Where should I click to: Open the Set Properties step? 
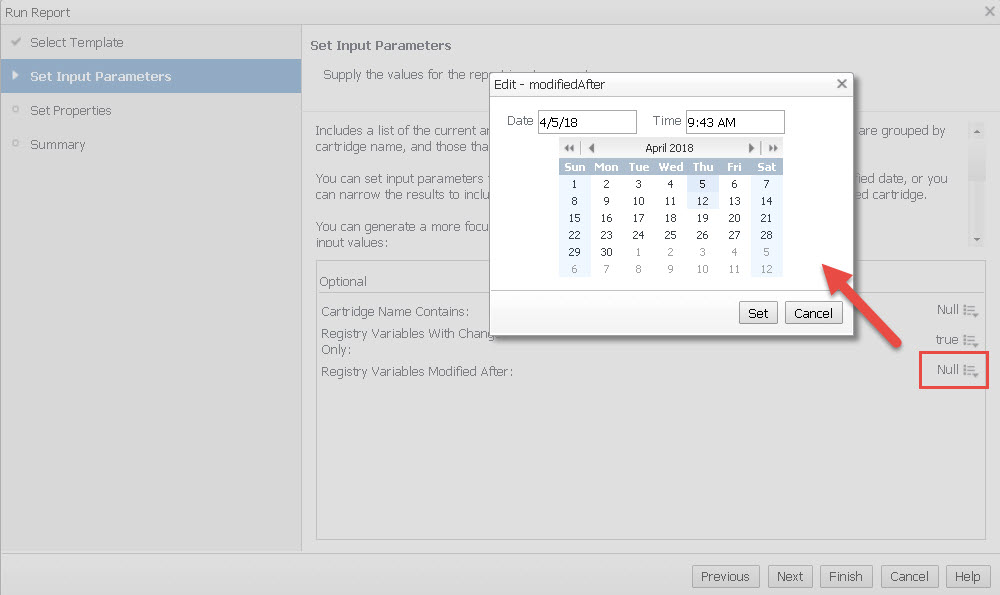pos(71,110)
